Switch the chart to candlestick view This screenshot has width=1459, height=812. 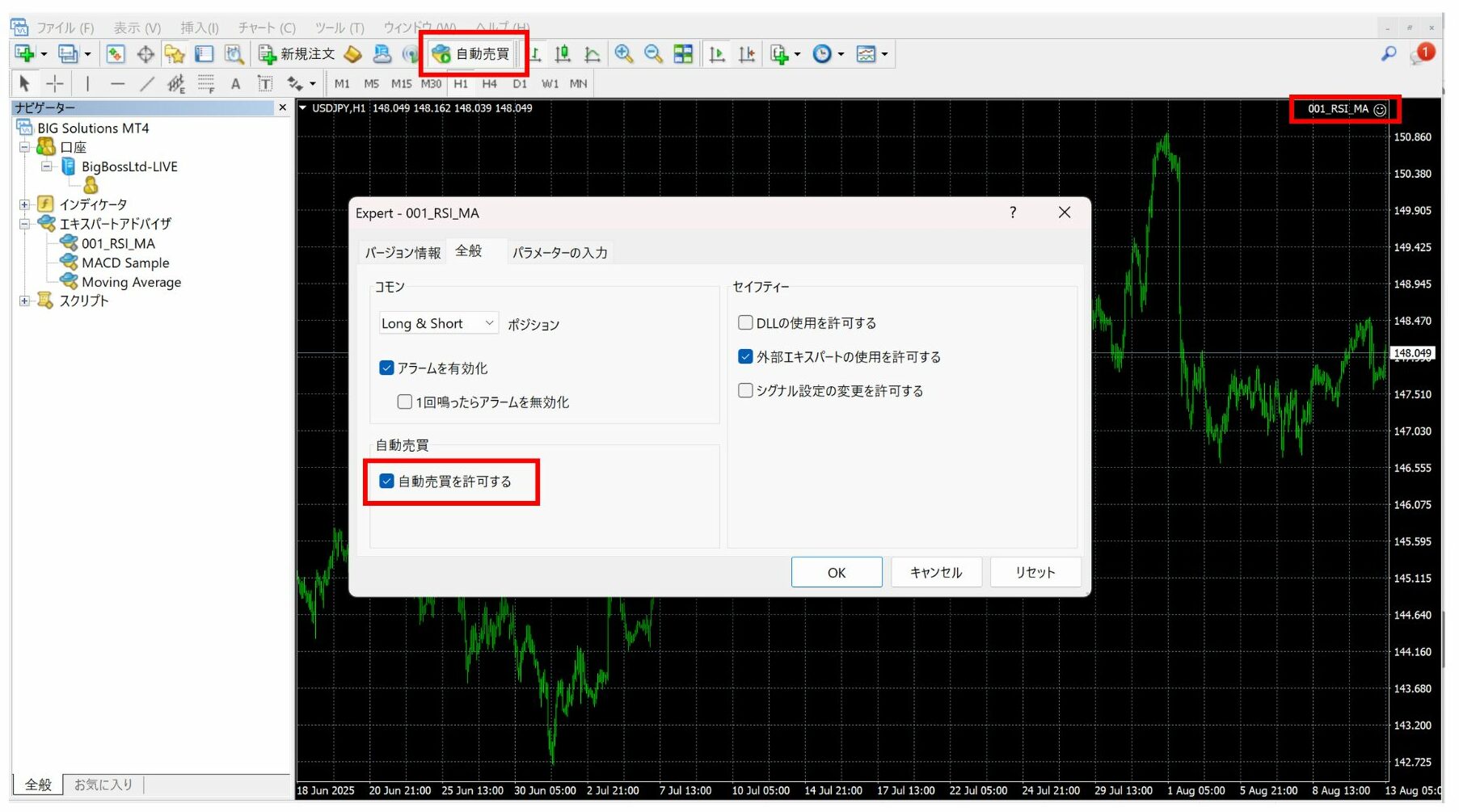coord(563,54)
